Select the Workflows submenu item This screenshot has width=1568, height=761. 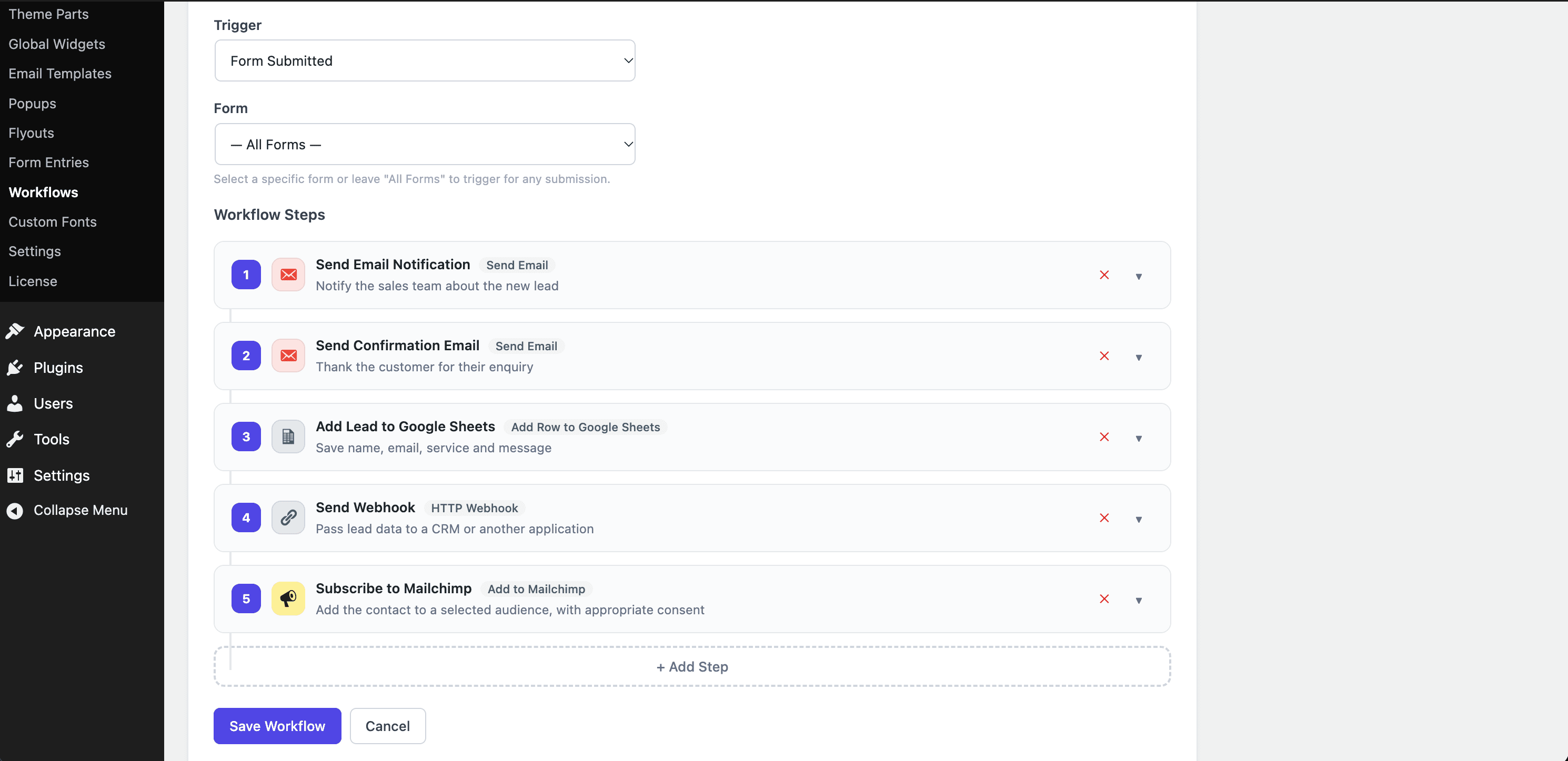tap(43, 192)
